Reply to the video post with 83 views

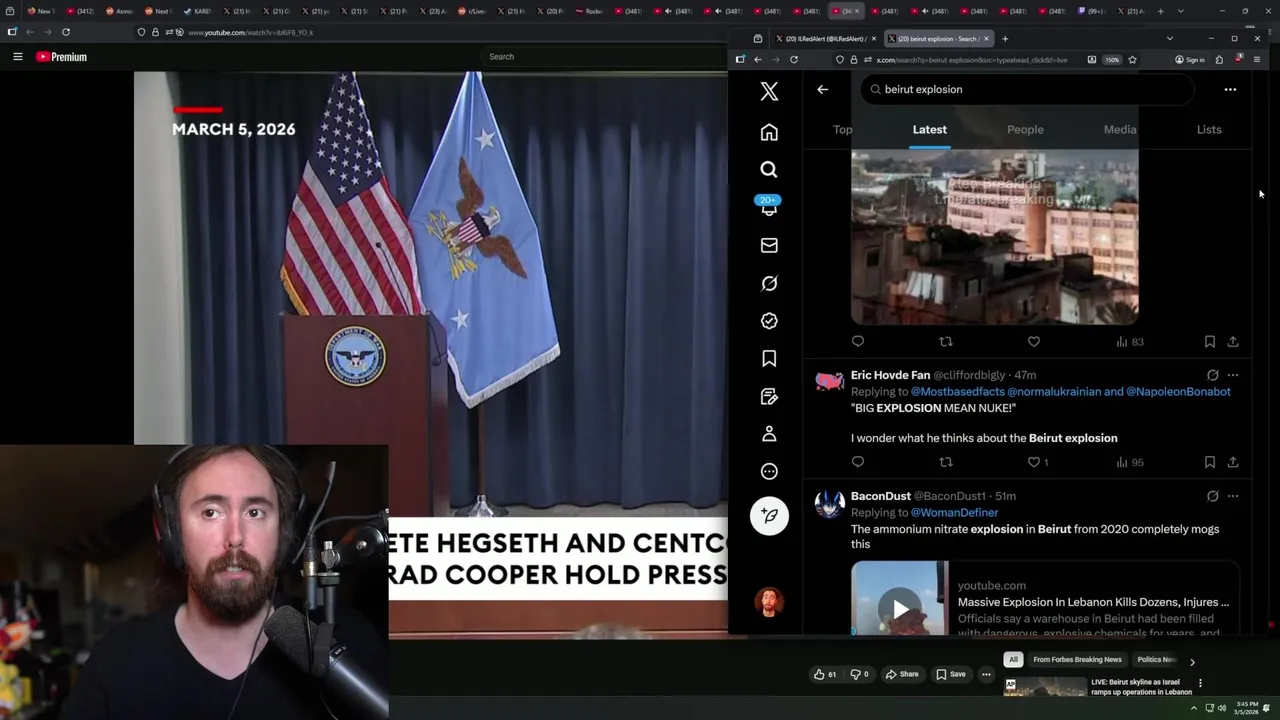[858, 342]
